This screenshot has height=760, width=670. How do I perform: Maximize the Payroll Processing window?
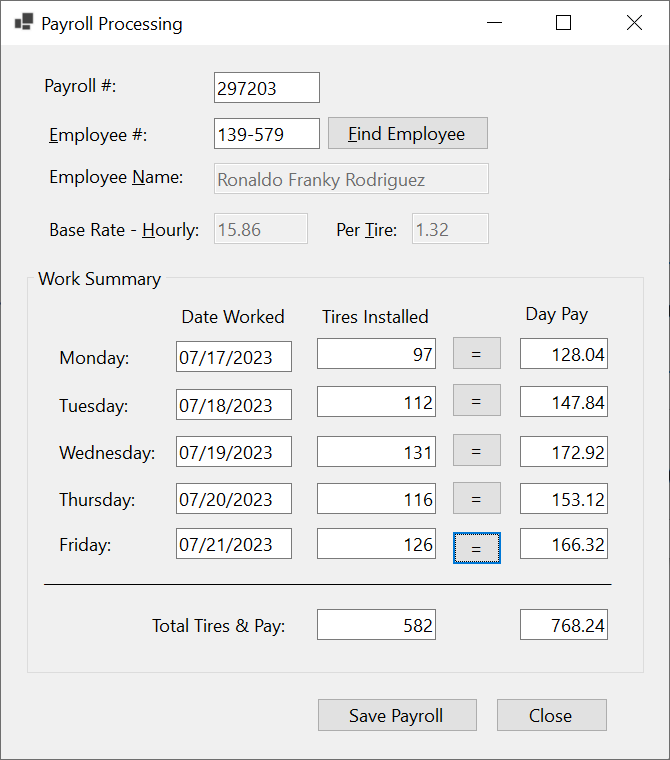563,22
